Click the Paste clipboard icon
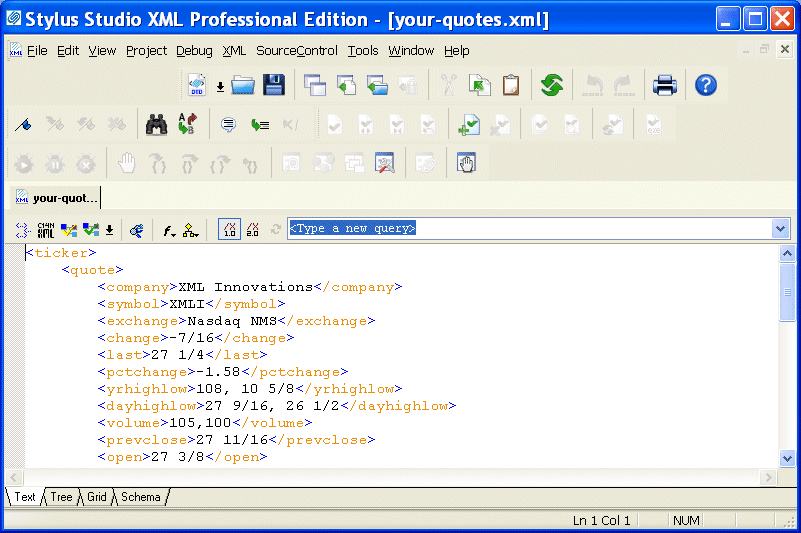This screenshot has height=533, width=801. pos(510,85)
